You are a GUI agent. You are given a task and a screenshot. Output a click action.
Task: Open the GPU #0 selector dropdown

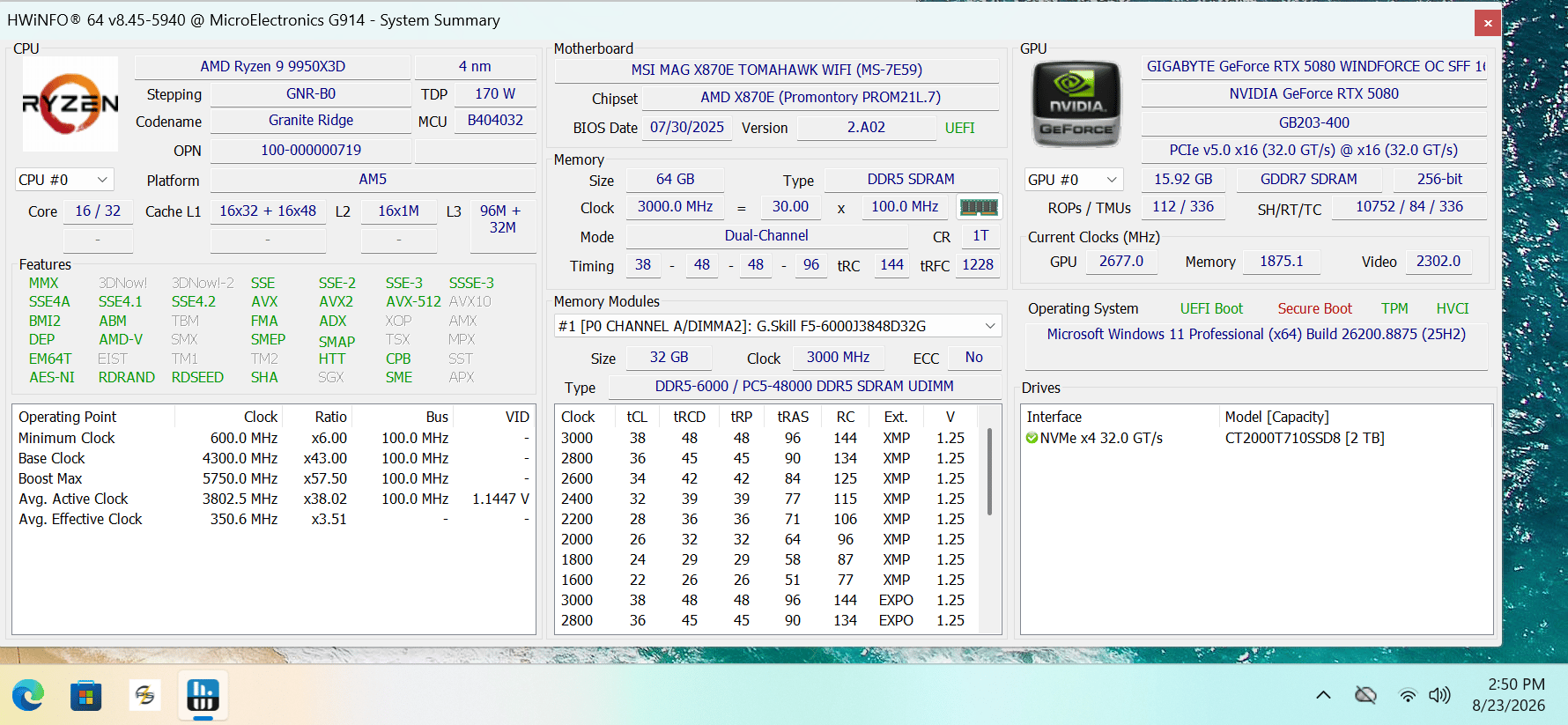pos(1074,180)
